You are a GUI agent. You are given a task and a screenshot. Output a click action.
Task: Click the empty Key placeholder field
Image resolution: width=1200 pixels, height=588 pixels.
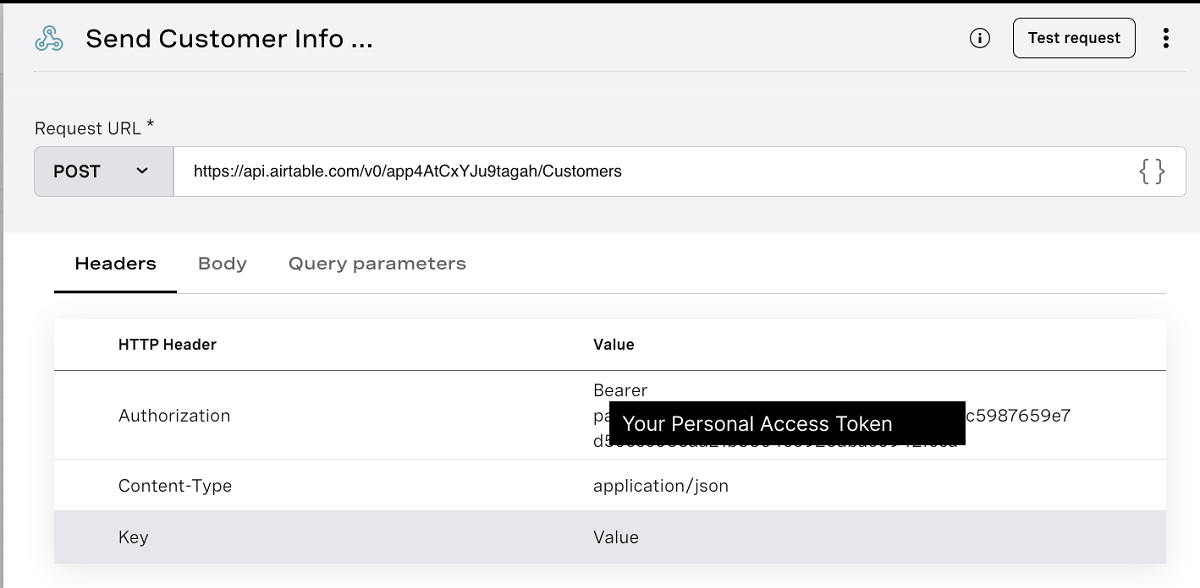(x=133, y=537)
